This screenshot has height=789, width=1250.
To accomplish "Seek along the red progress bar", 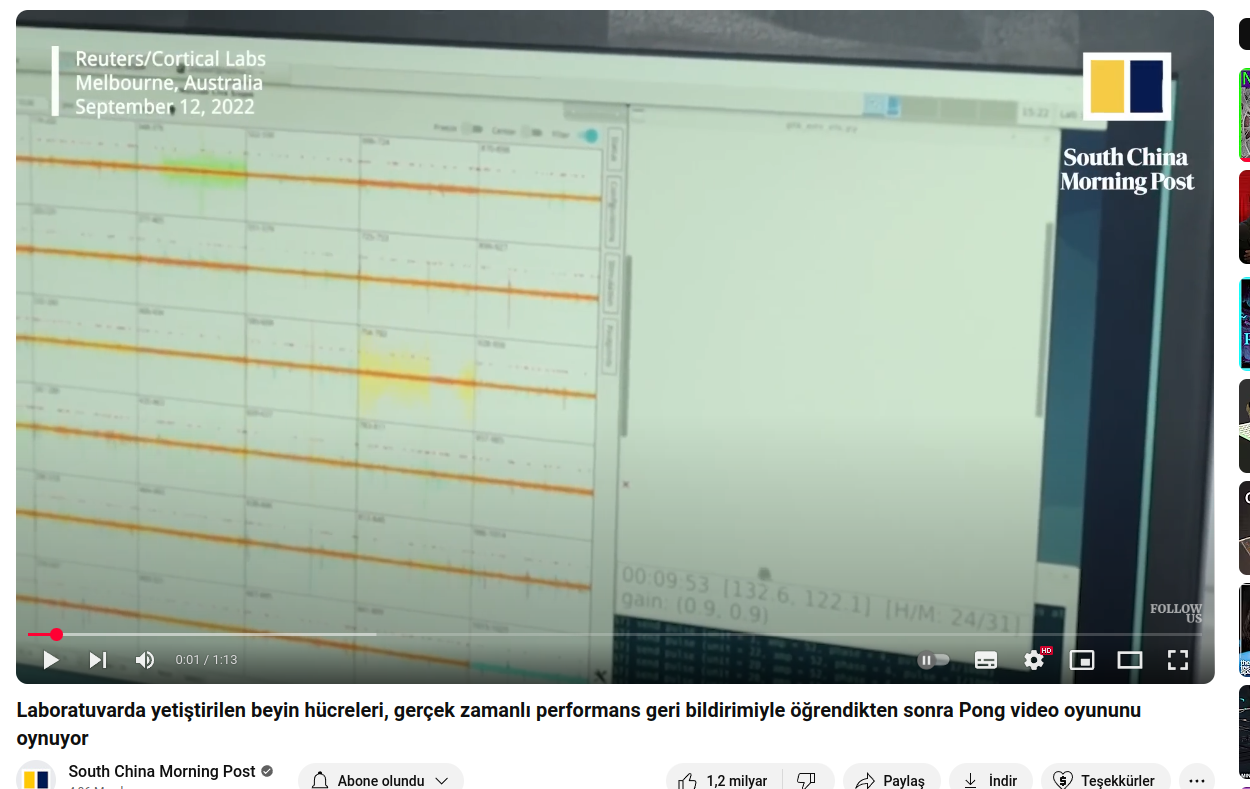I will 615,634.
